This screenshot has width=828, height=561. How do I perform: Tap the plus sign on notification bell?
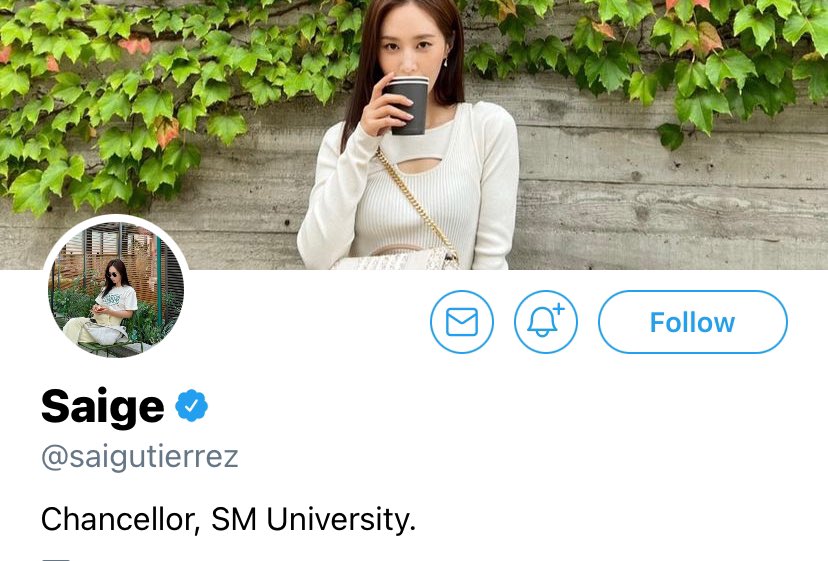coord(559,310)
